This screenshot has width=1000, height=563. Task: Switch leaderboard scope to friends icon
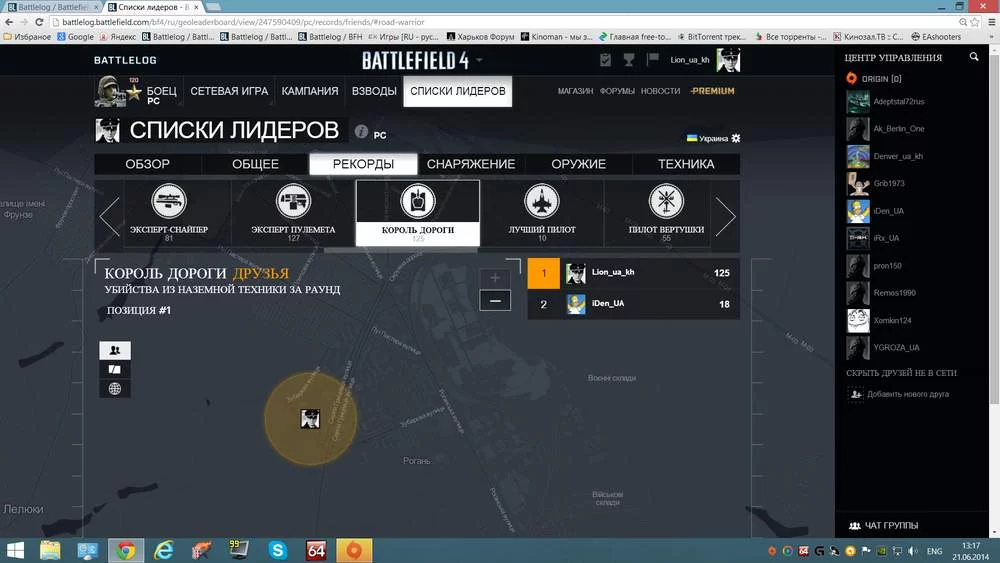(115, 350)
